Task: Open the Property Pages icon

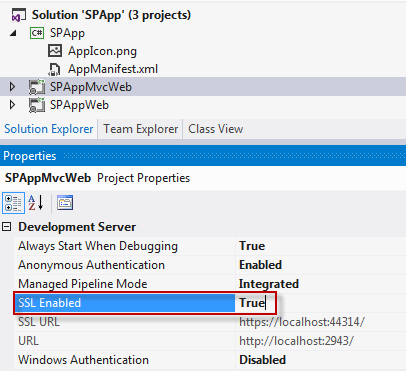Action: [x=65, y=203]
